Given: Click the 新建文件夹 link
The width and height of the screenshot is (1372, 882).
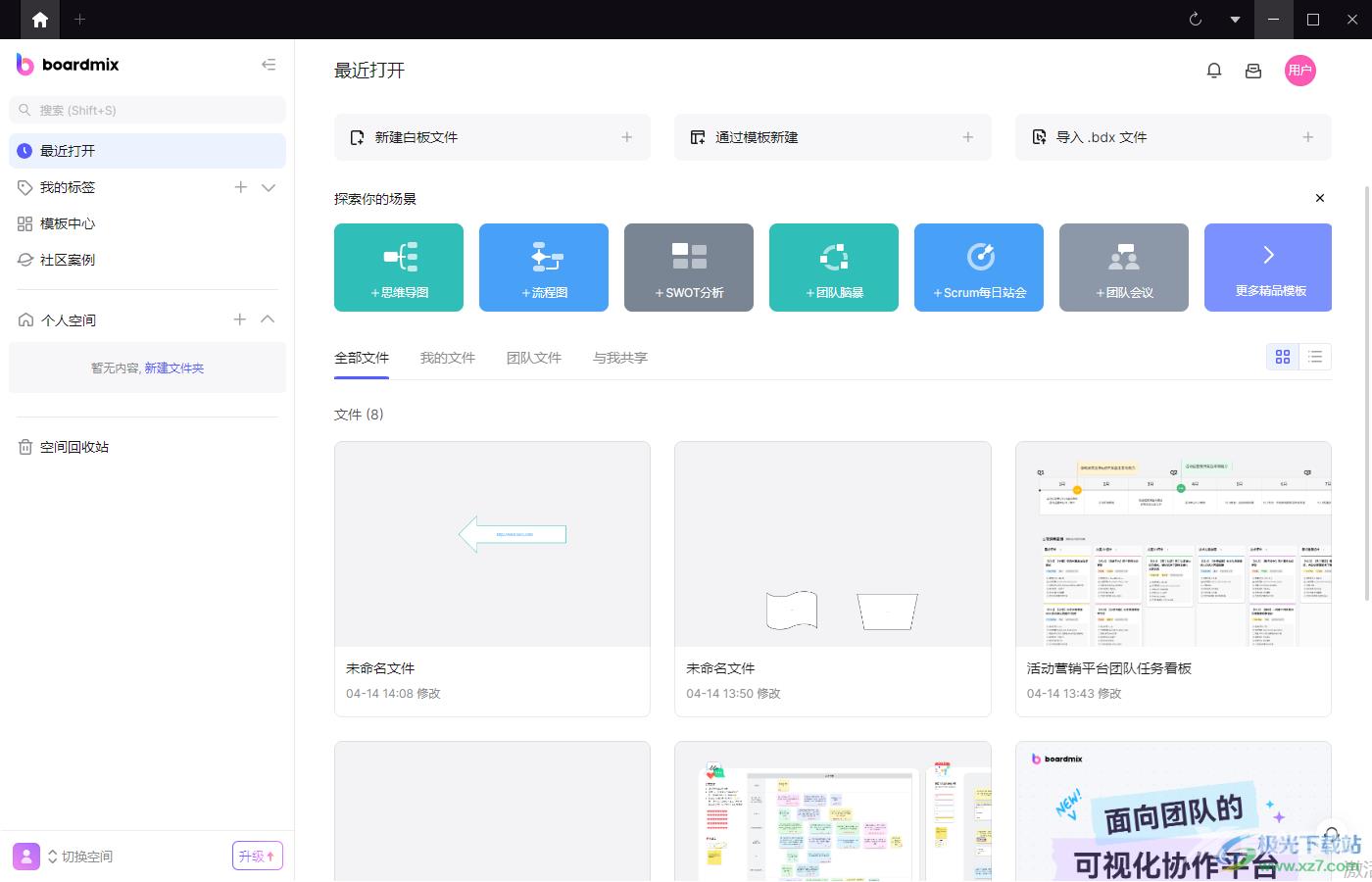Looking at the screenshot, I should click(x=174, y=368).
